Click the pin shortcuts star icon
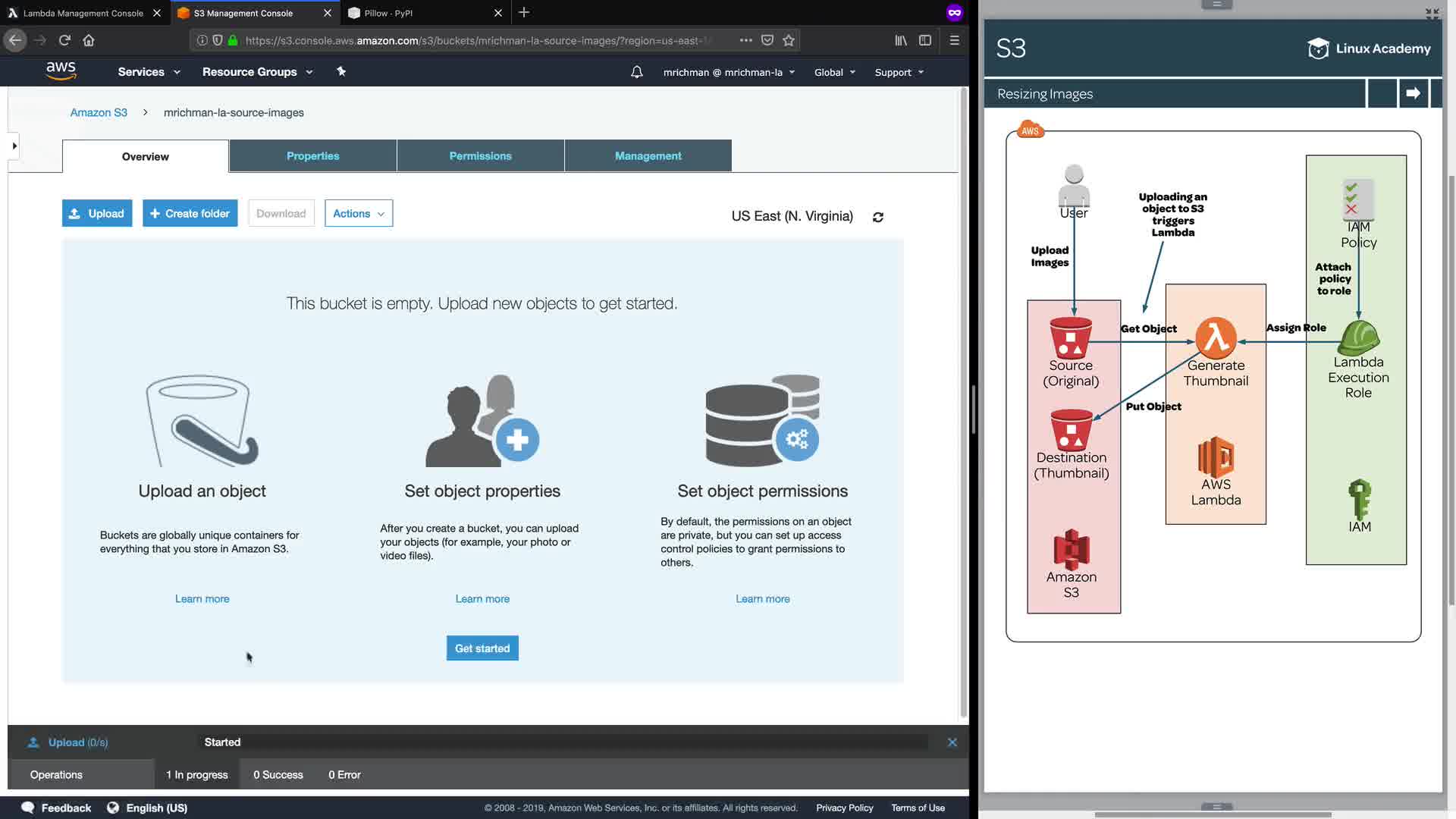 coord(341,71)
